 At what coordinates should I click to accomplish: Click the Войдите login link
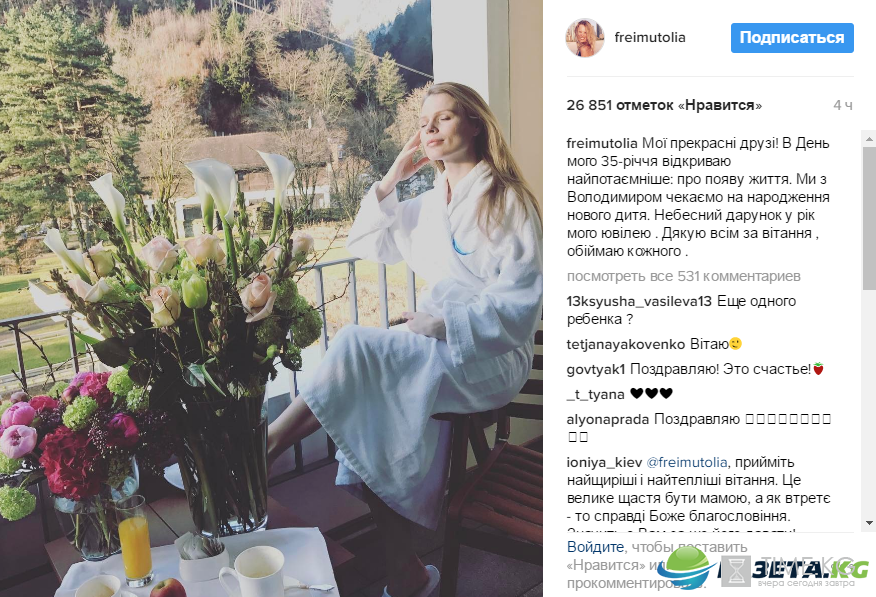pos(596,547)
